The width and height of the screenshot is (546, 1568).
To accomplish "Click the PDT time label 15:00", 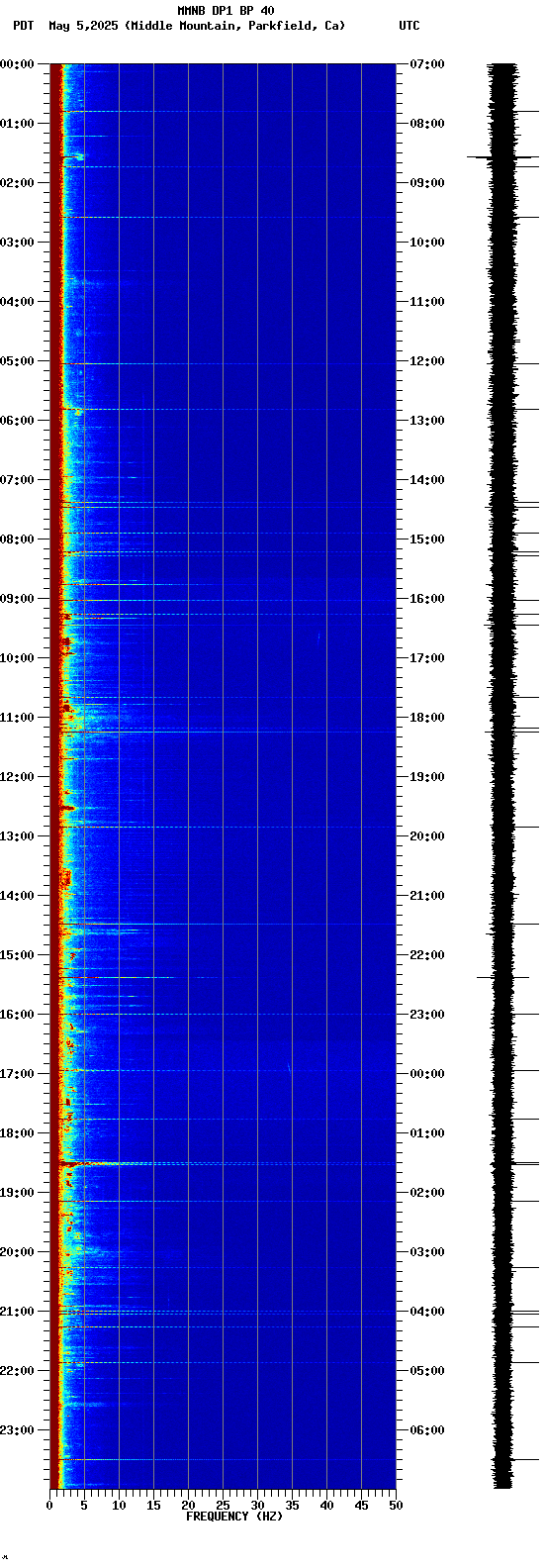I will 17,955.
